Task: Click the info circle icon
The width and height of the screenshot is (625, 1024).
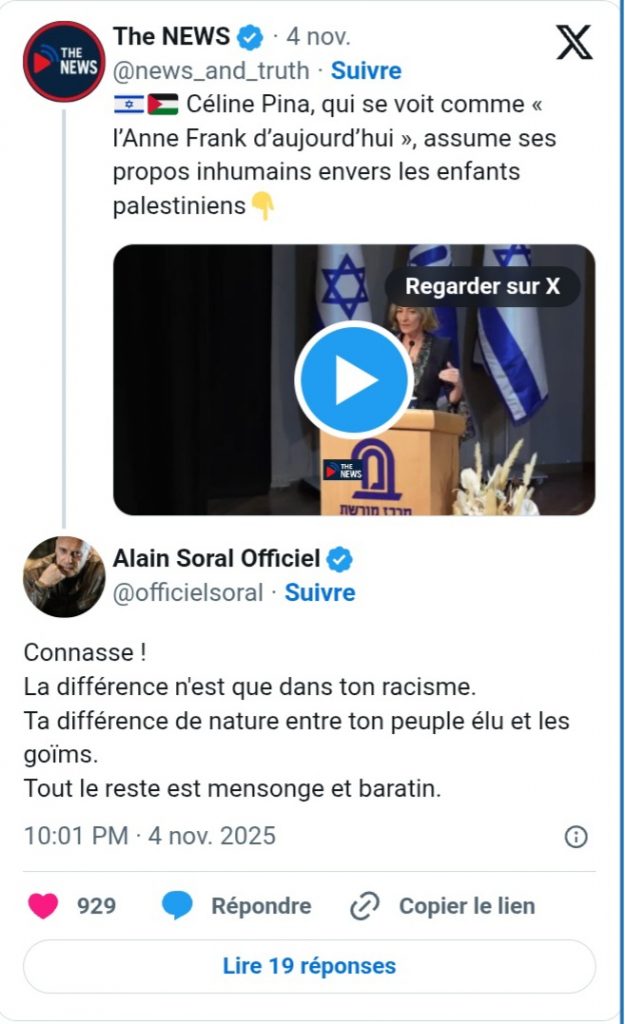Action: tap(576, 837)
